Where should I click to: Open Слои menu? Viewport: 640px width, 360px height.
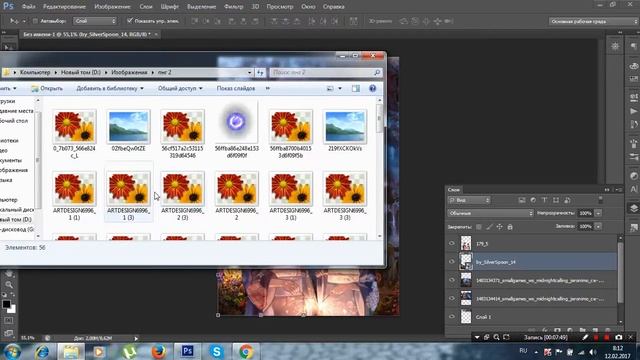pos(146,7)
